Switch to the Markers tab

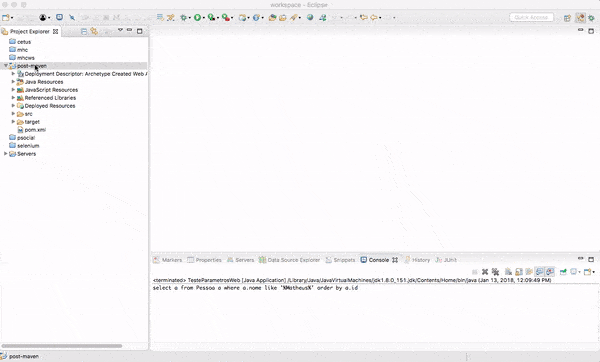click(x=168, y=260)
